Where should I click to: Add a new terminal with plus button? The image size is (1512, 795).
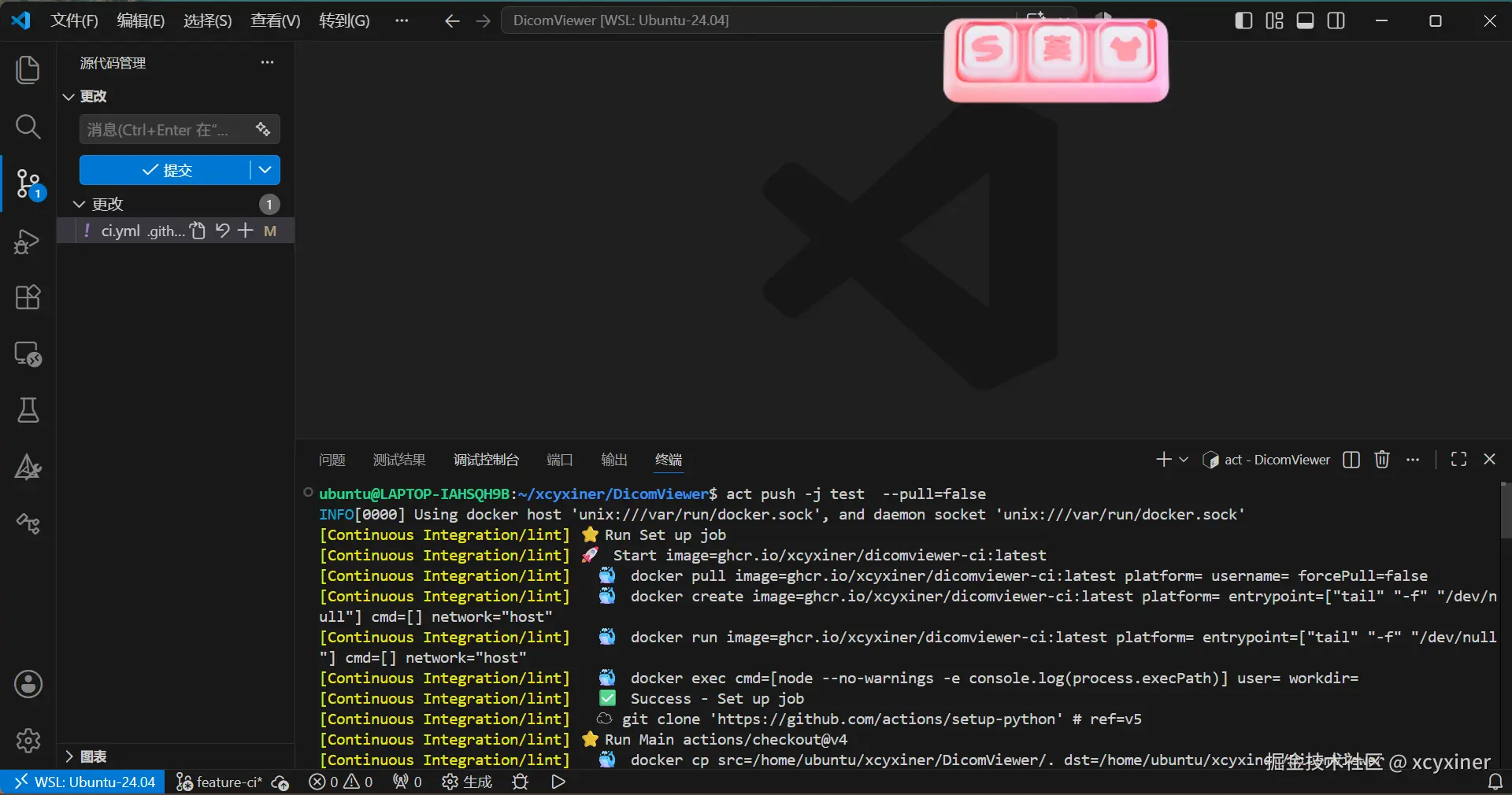1163,460
